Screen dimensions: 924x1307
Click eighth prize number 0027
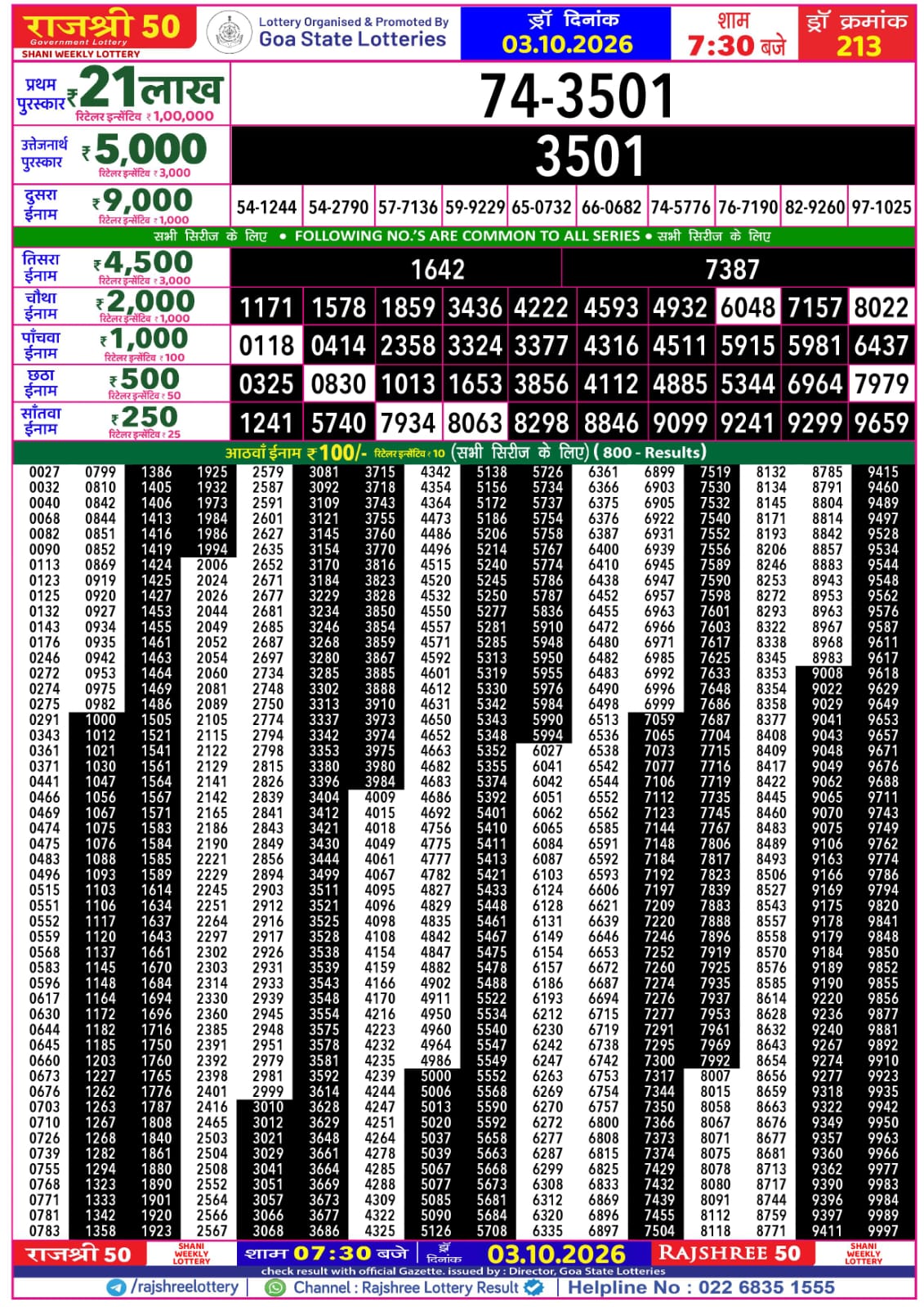(x=44, y=472)
